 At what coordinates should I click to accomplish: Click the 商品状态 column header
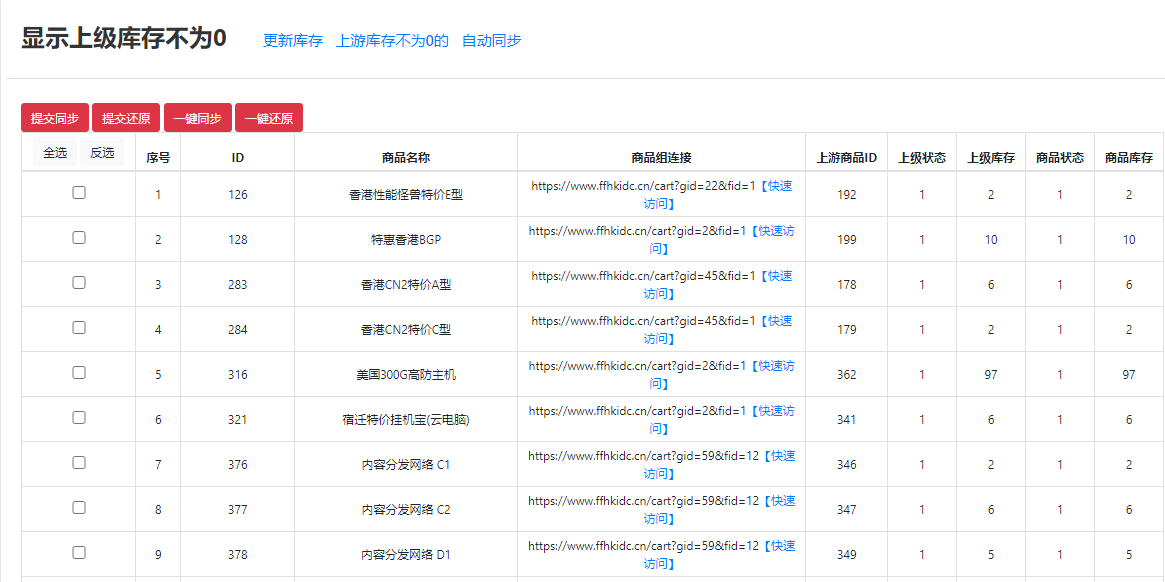1059,158
